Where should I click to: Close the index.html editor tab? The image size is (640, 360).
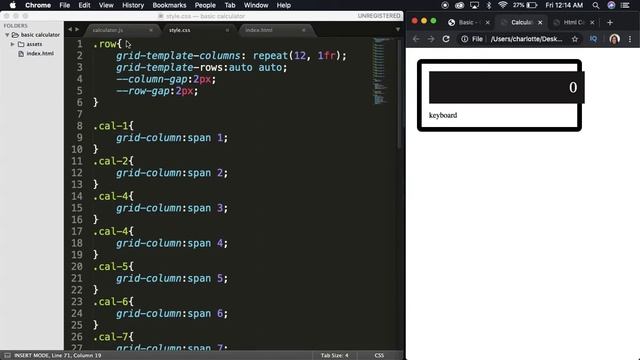303,30
